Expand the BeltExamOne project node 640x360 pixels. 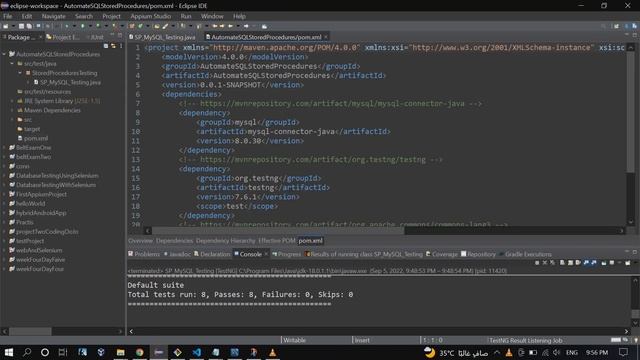(x=4, y=147)
